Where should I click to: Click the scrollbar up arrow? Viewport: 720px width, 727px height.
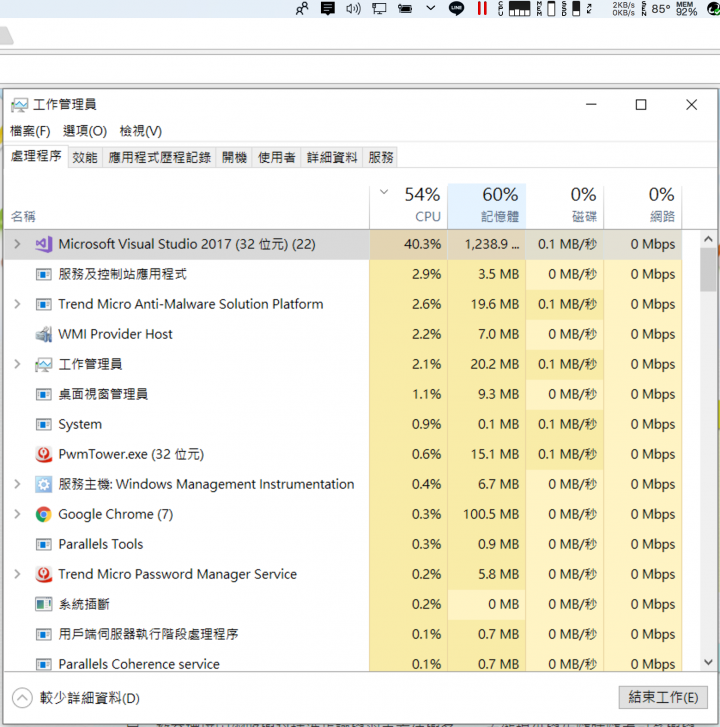point(708,239)
